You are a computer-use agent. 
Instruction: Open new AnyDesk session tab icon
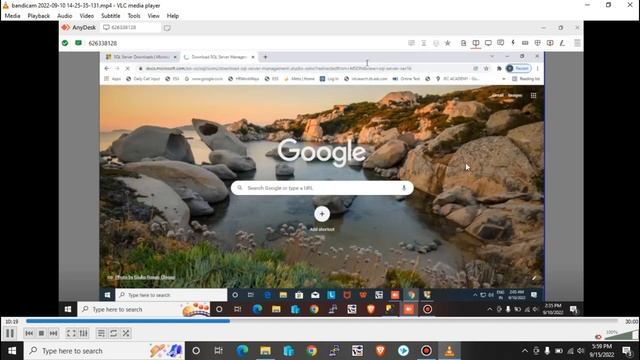[x=167, y=28]
